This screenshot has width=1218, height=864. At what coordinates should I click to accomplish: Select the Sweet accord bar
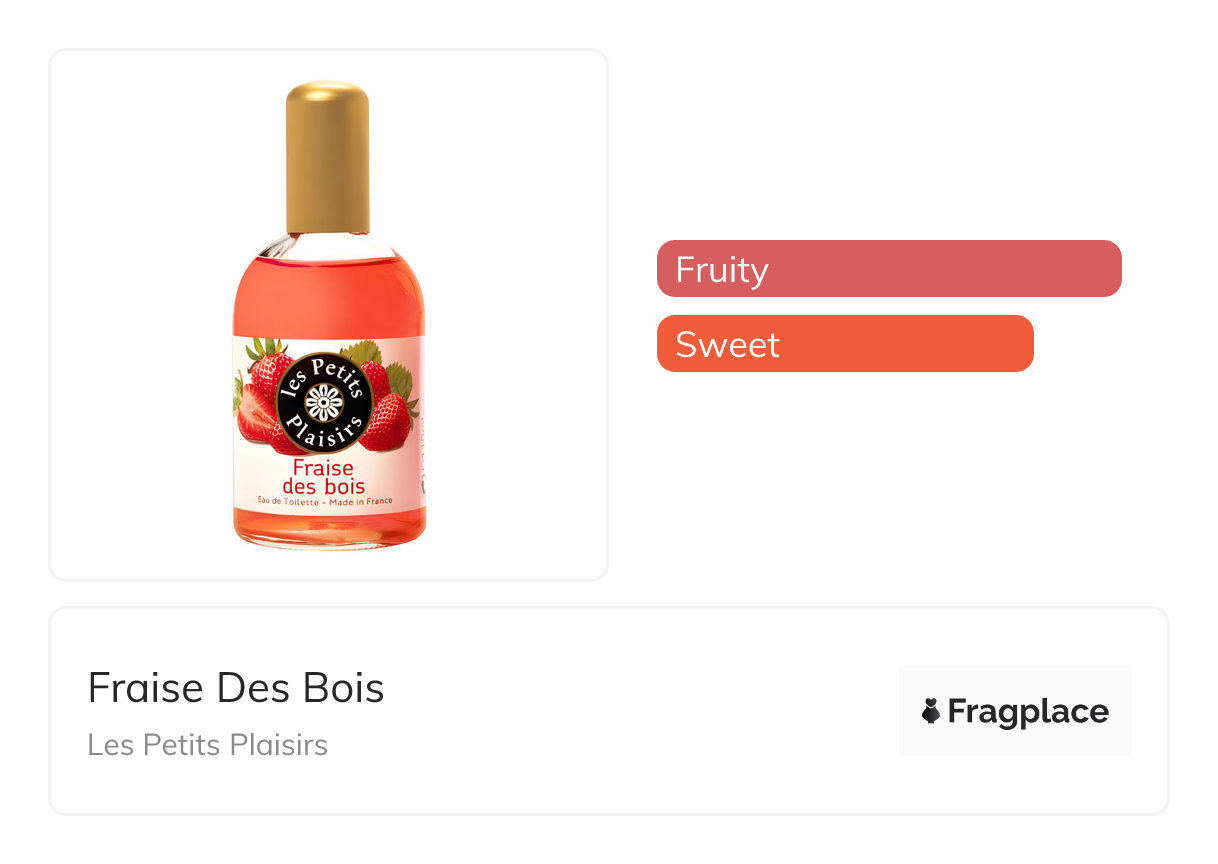pos(844,344)
